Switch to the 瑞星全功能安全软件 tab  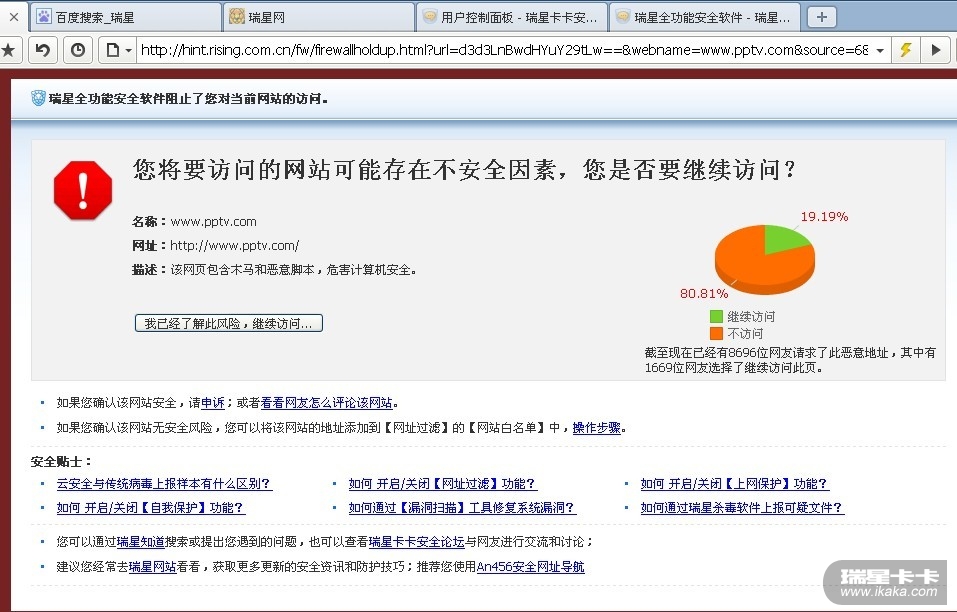(x=704, y=17)
